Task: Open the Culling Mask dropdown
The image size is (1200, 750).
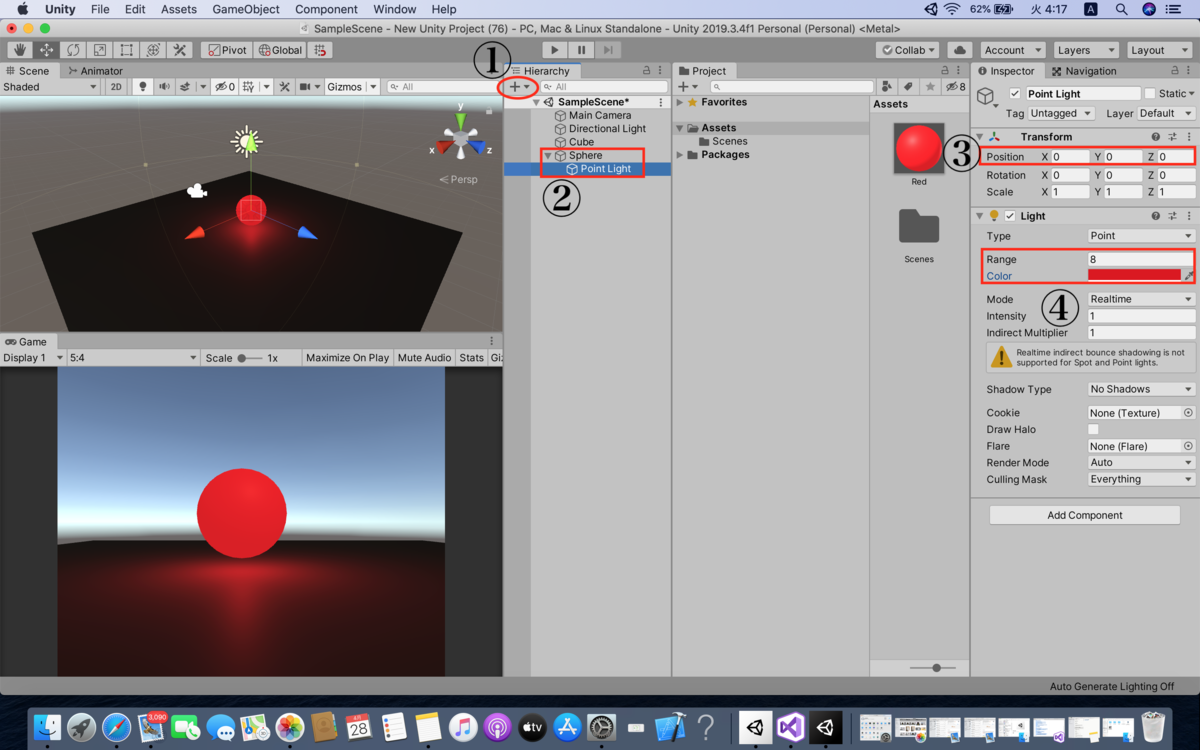Action: point(1141,479)
